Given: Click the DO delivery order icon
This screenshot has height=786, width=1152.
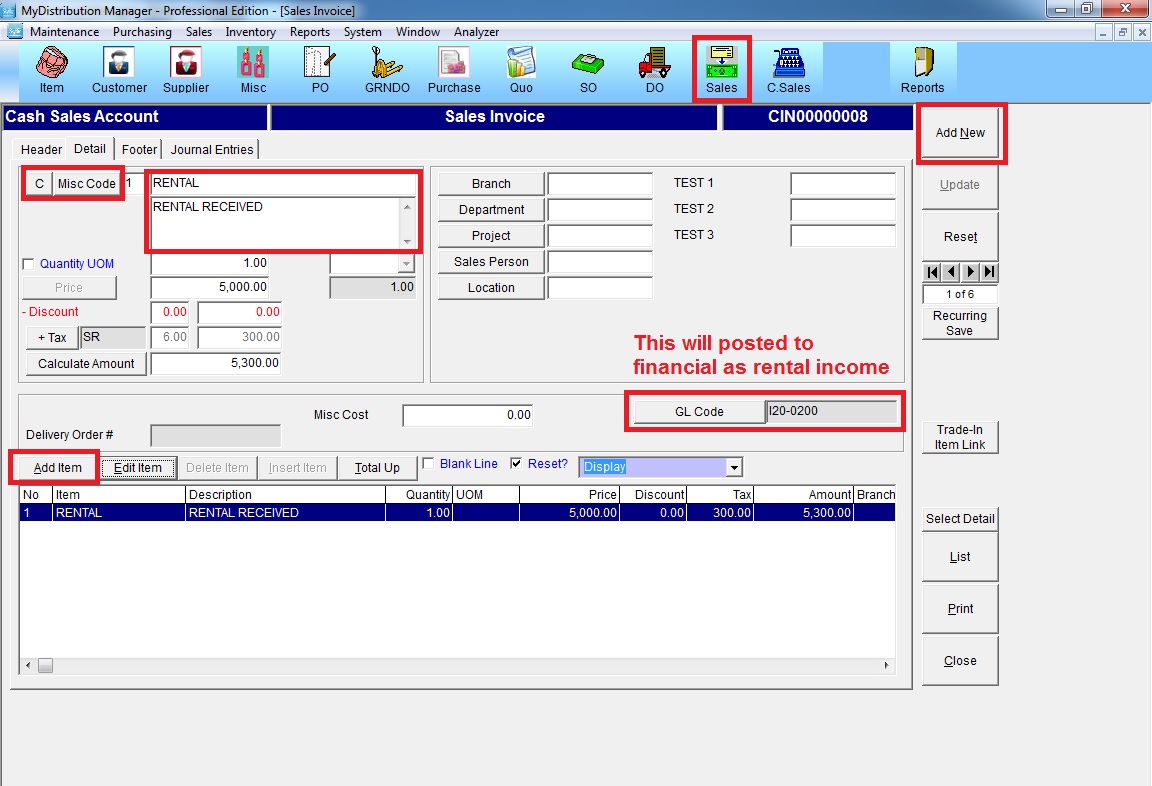Looking at the screenshot, I should tap(654, 70).
